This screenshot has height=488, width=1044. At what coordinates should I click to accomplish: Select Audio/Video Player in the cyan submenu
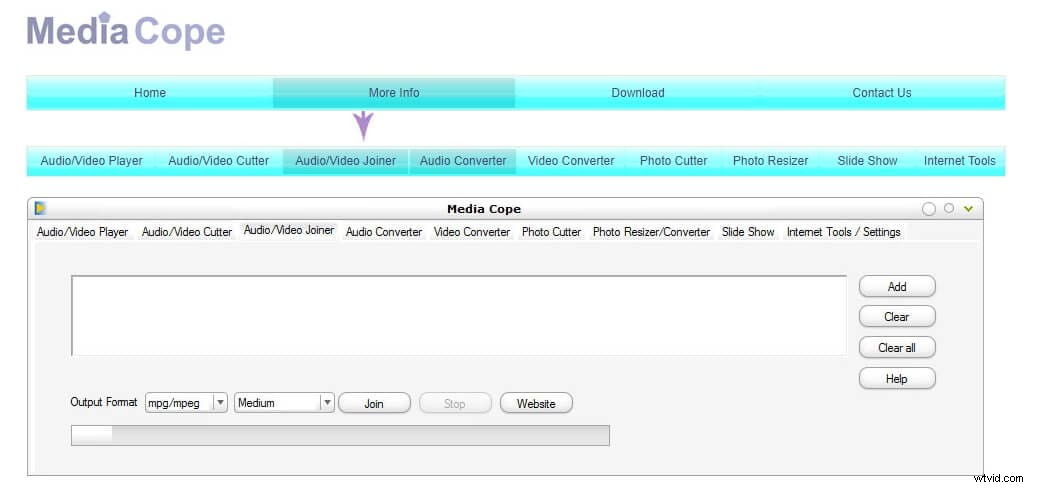91,160
